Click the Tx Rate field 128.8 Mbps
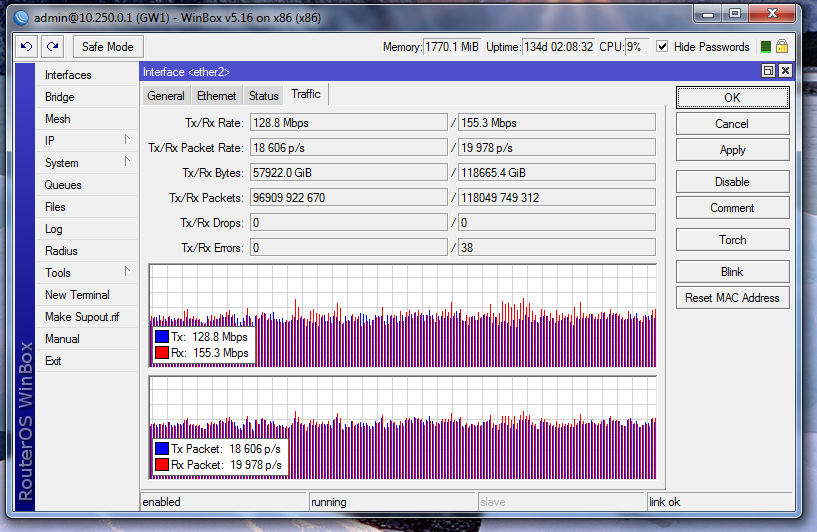The image size is (817, 532). [349, 122]
